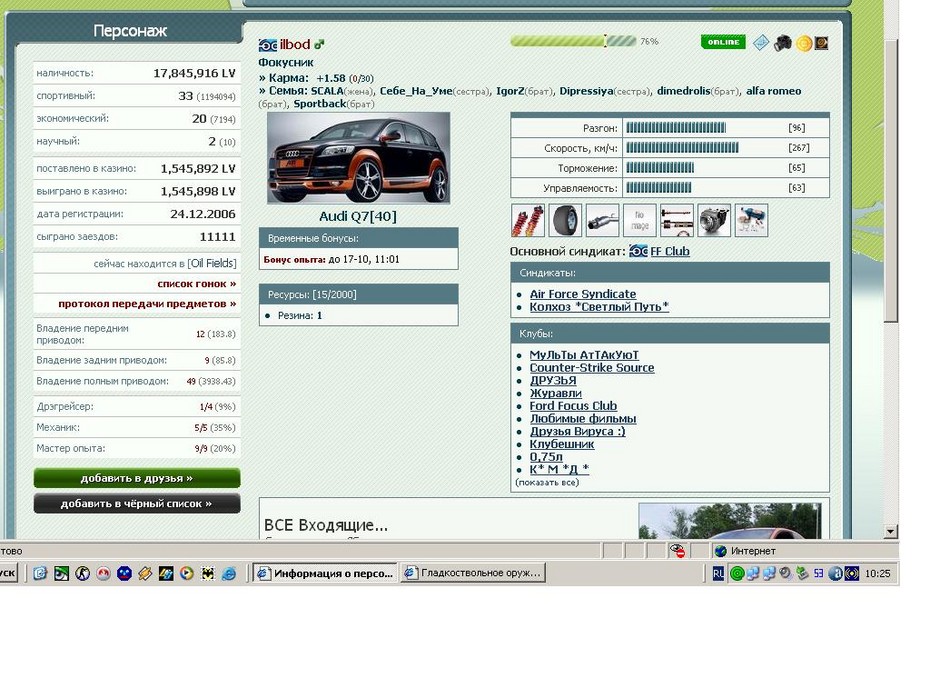Click the turbocharger part icon

(x=714, y=220)
